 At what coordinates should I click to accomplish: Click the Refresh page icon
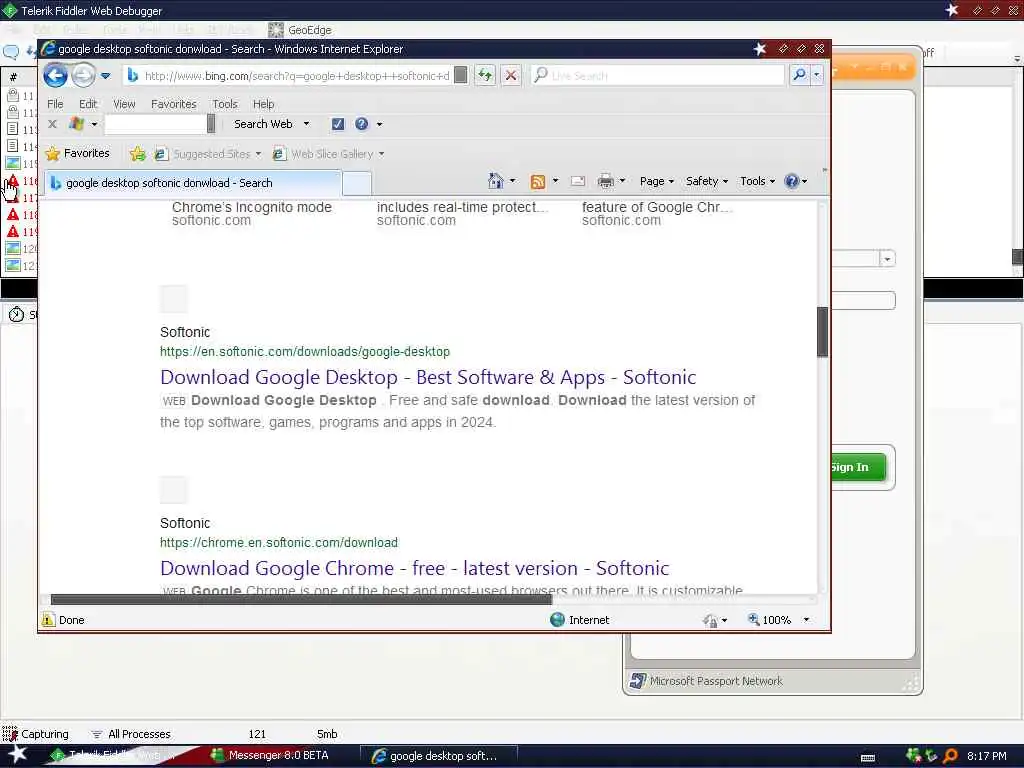(485, 75)
